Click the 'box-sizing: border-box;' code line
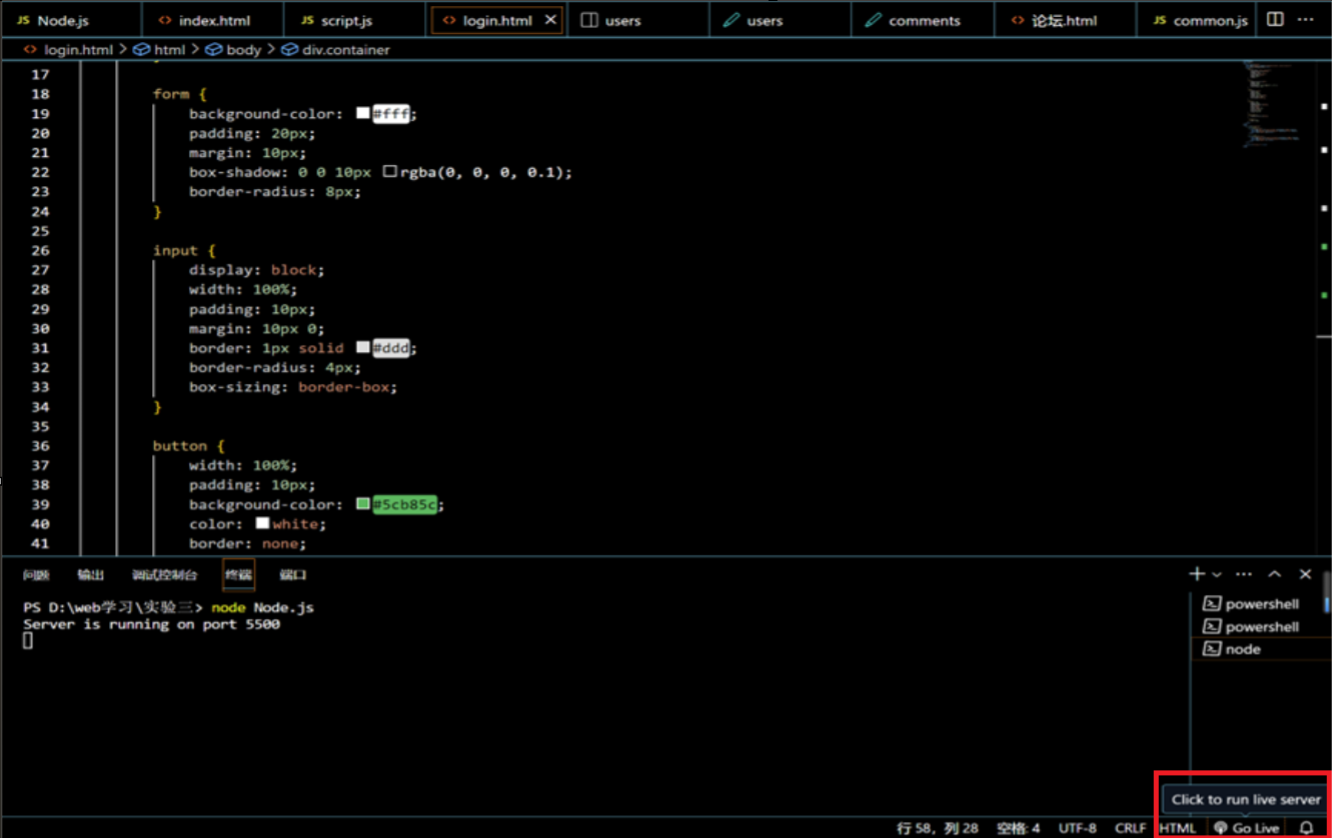This screenshot has height=838, width=1332. point(293,386)
